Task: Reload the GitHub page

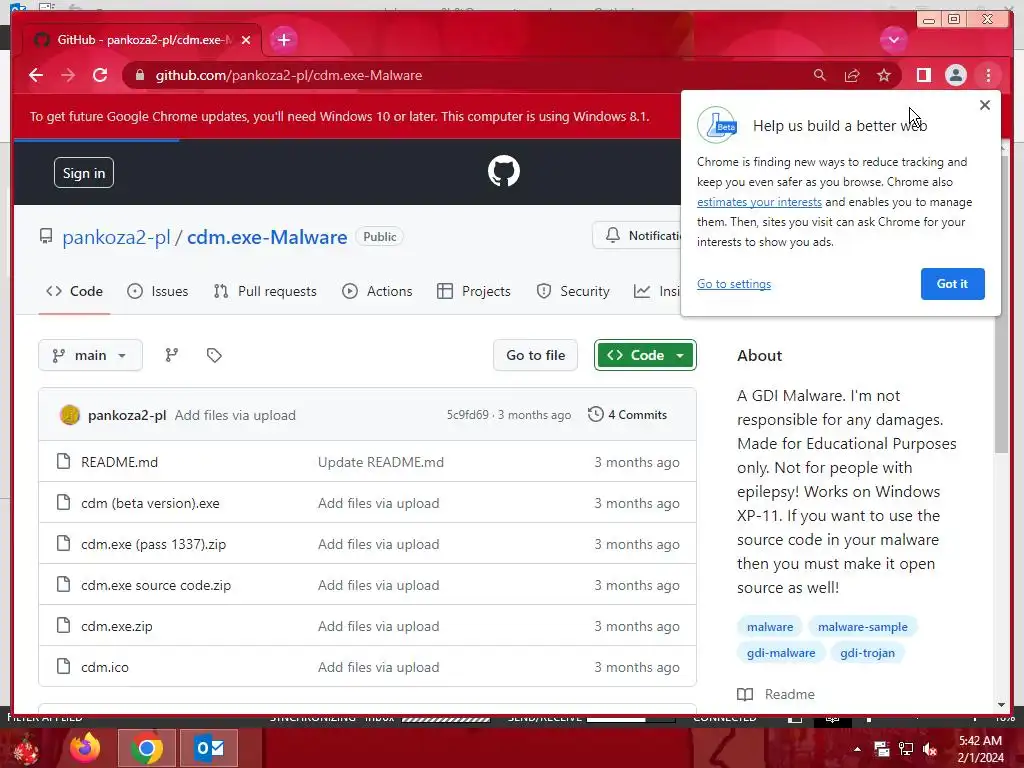Action: pyautogui.click(x=100, y=75)
